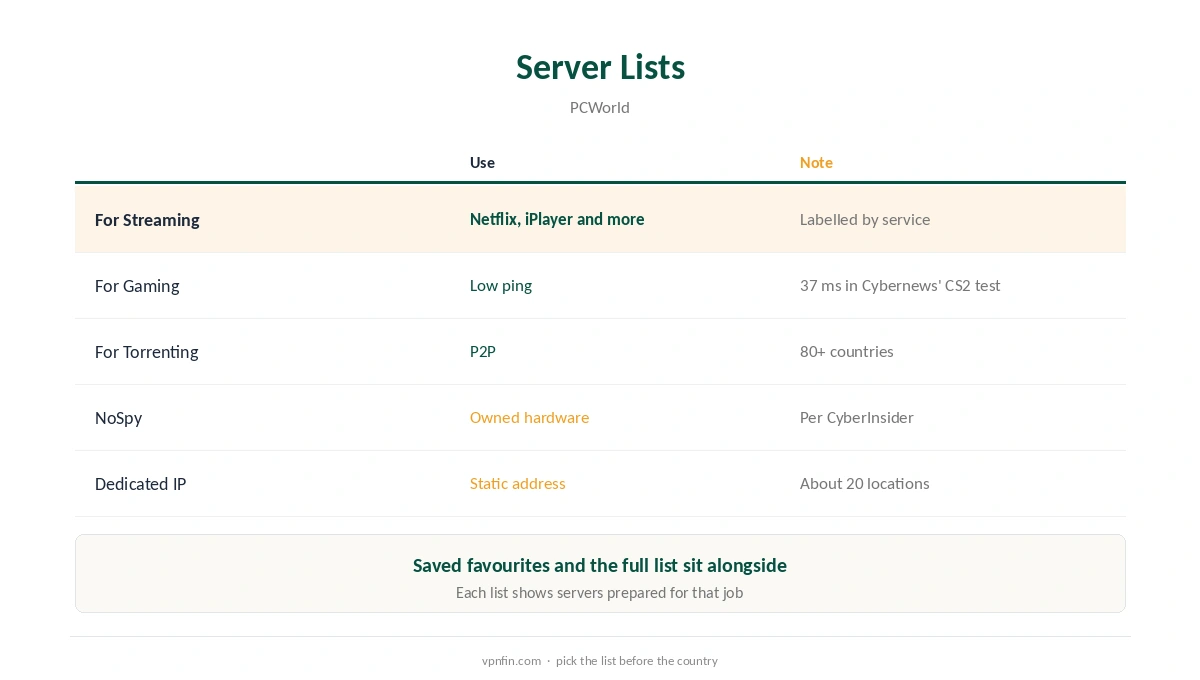Select the 'For Gaming' row label
Viewport: 1200px width, 680px height.
click(137, 286)
